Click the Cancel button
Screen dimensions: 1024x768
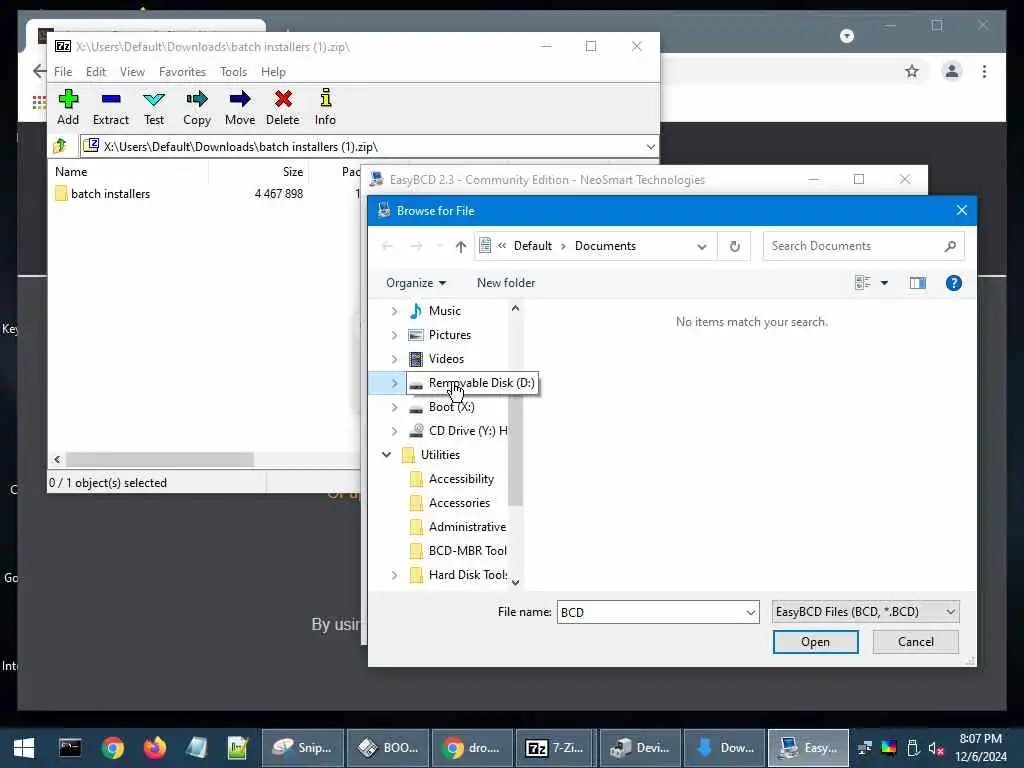(916, 642)
